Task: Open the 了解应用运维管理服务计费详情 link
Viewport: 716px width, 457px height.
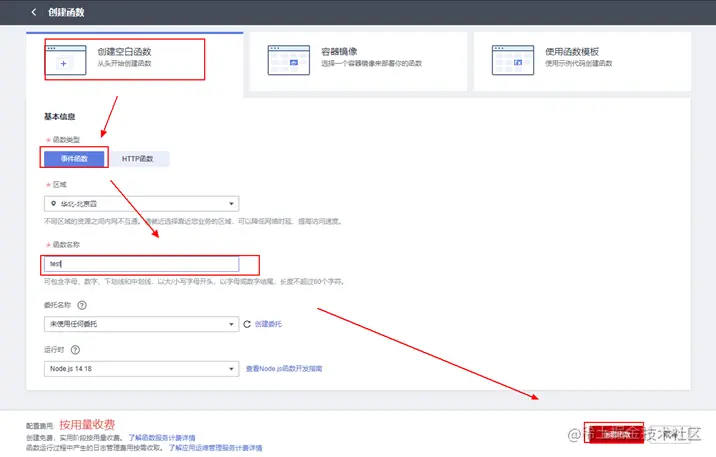Action: pyautogui.click(x=216, y=448)
